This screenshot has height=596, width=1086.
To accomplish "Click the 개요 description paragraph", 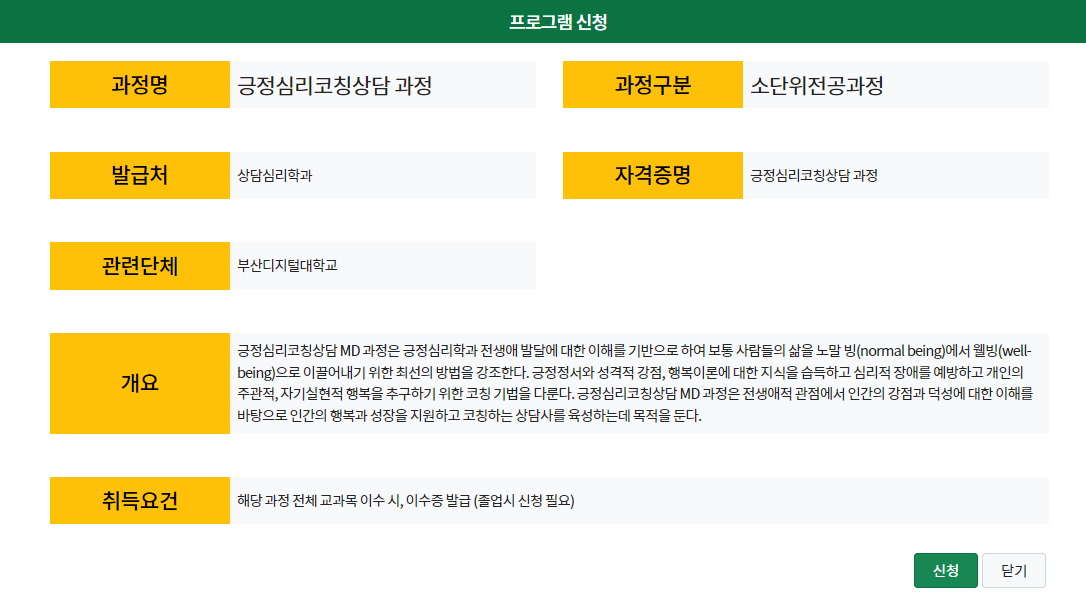I will coord(635,383).
